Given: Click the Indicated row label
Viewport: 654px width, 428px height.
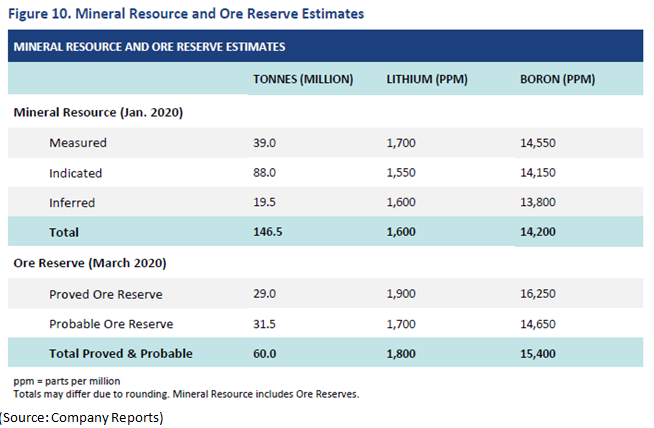Looking at the screenshot, I should pos(76,173).
